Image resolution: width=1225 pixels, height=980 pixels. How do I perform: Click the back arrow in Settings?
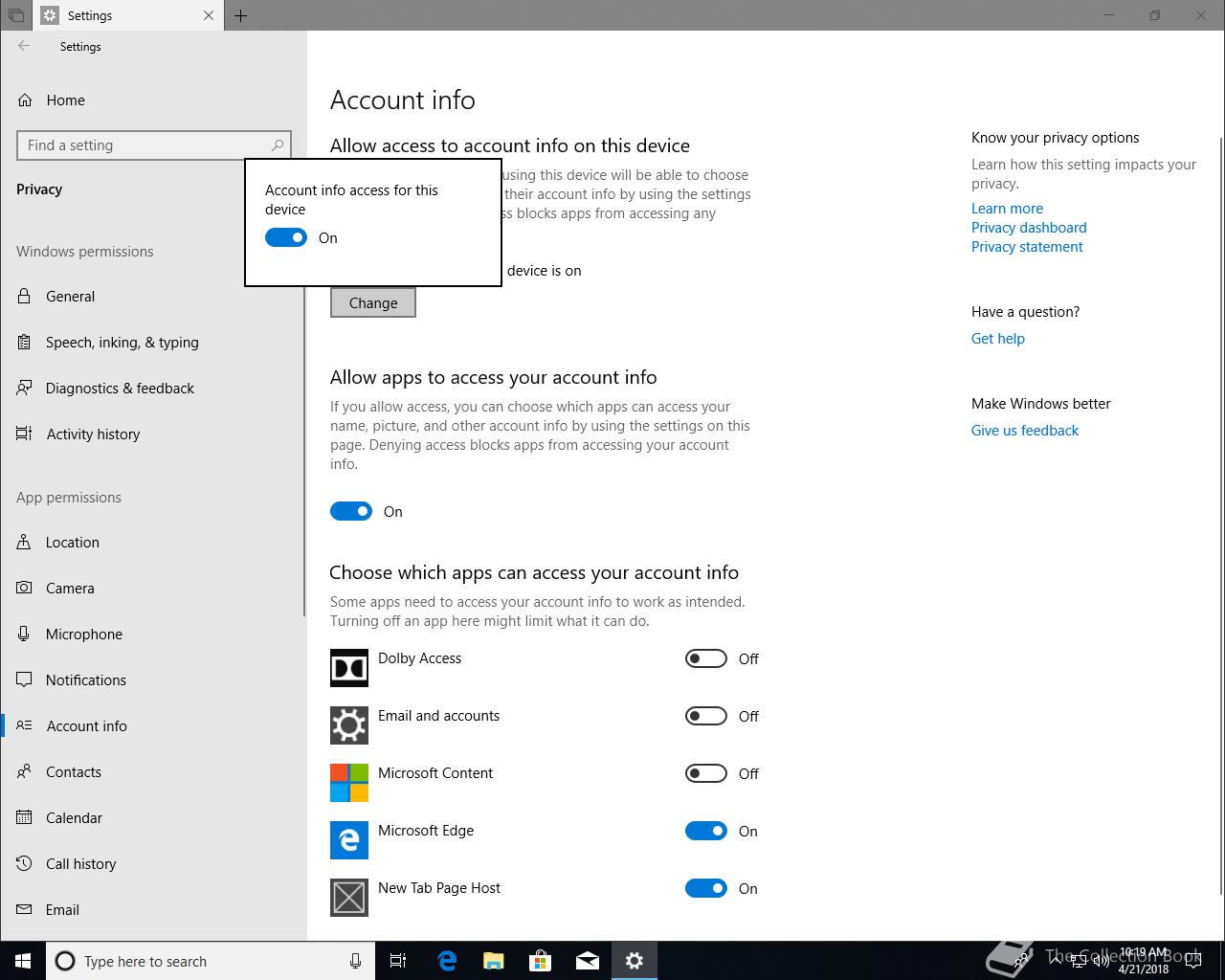point(24,46)
